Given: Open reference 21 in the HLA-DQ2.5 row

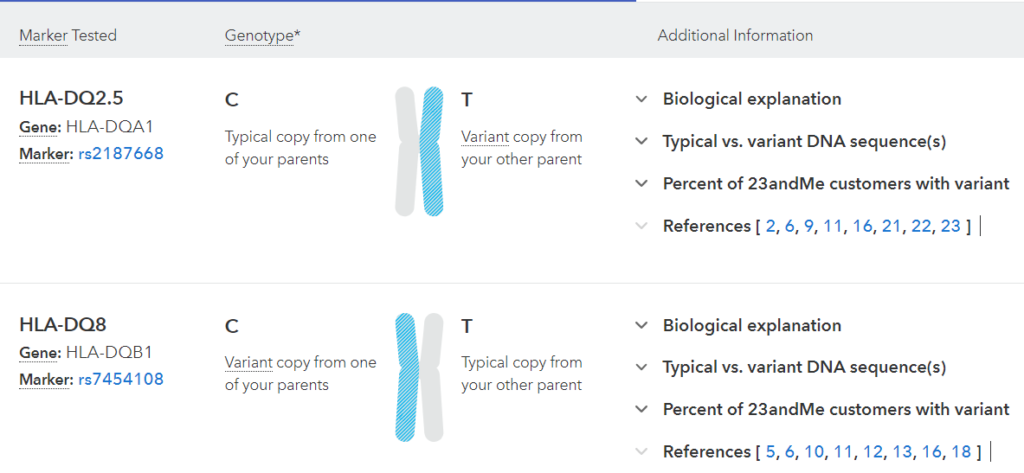Looking at the screenshot, I should click(x=891, y=226).
